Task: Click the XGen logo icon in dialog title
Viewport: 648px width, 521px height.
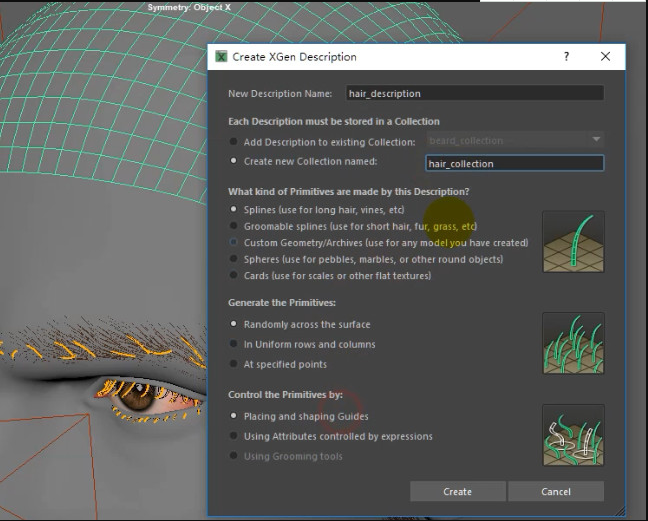Action: coord(222,57)
